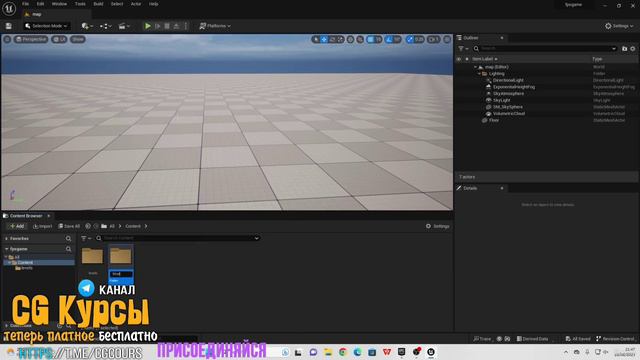Click the Outliner search field

tap(545, 49)
